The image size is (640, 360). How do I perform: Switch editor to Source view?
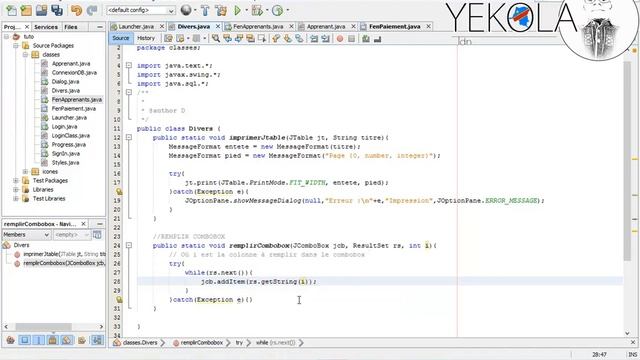coord(120,38)
